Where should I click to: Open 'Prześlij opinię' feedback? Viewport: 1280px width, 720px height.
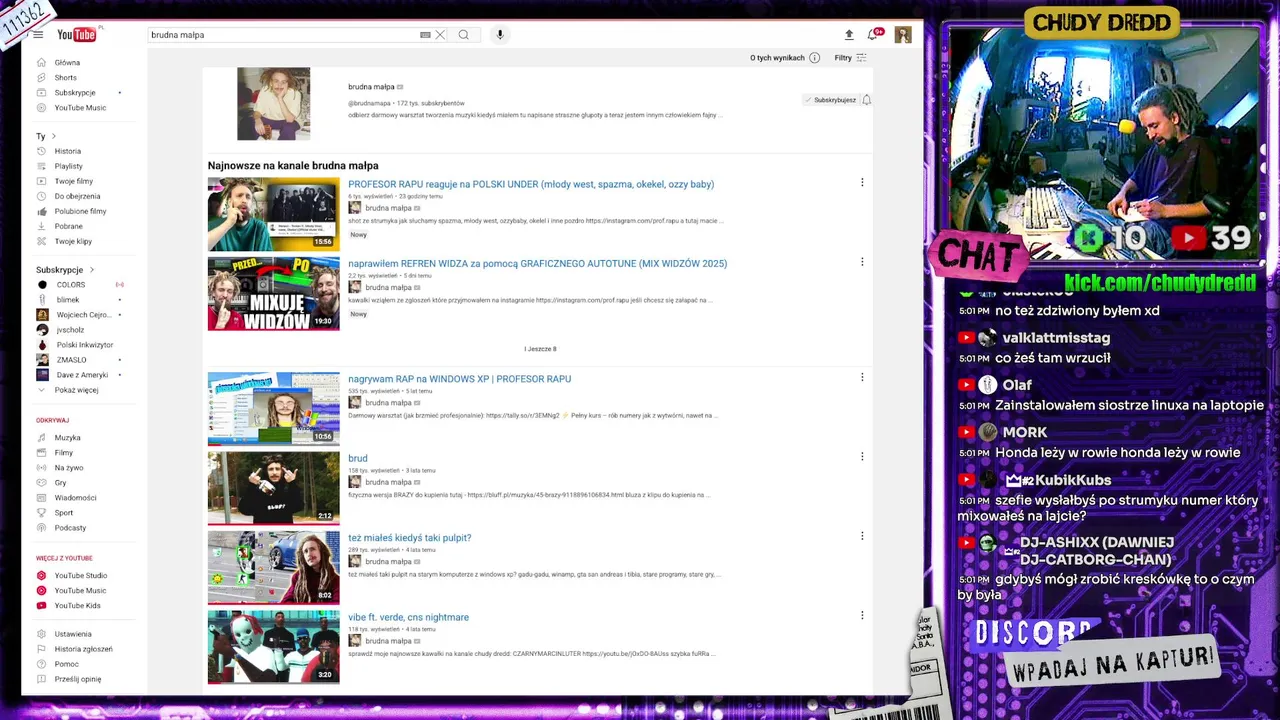(80, 679)
